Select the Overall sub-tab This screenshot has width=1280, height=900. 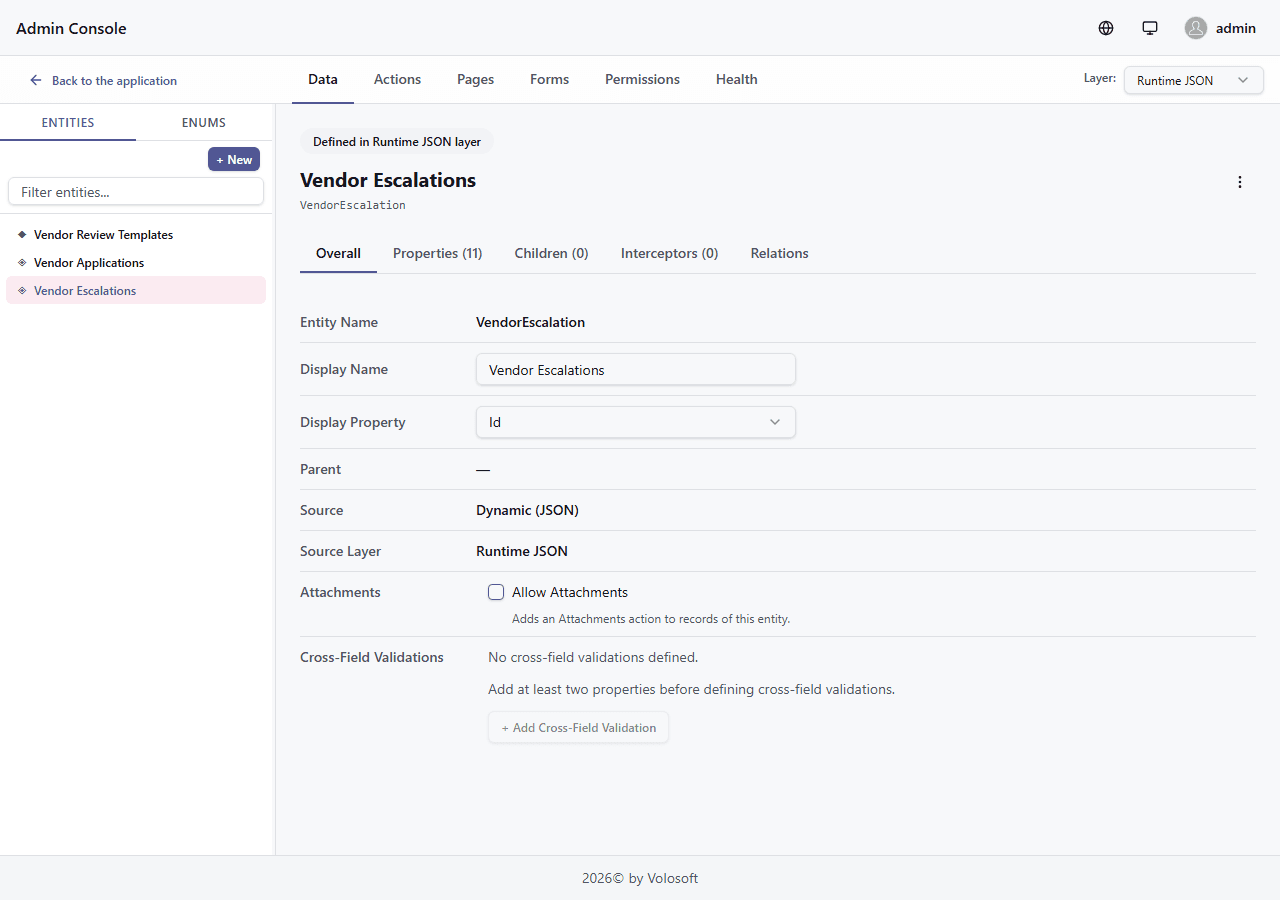point(338,253)
